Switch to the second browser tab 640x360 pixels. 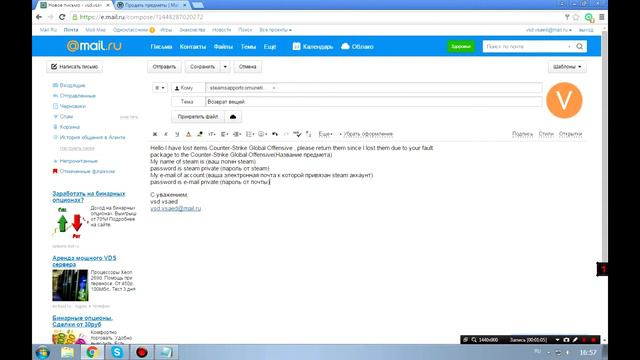(x=152, y=5)
